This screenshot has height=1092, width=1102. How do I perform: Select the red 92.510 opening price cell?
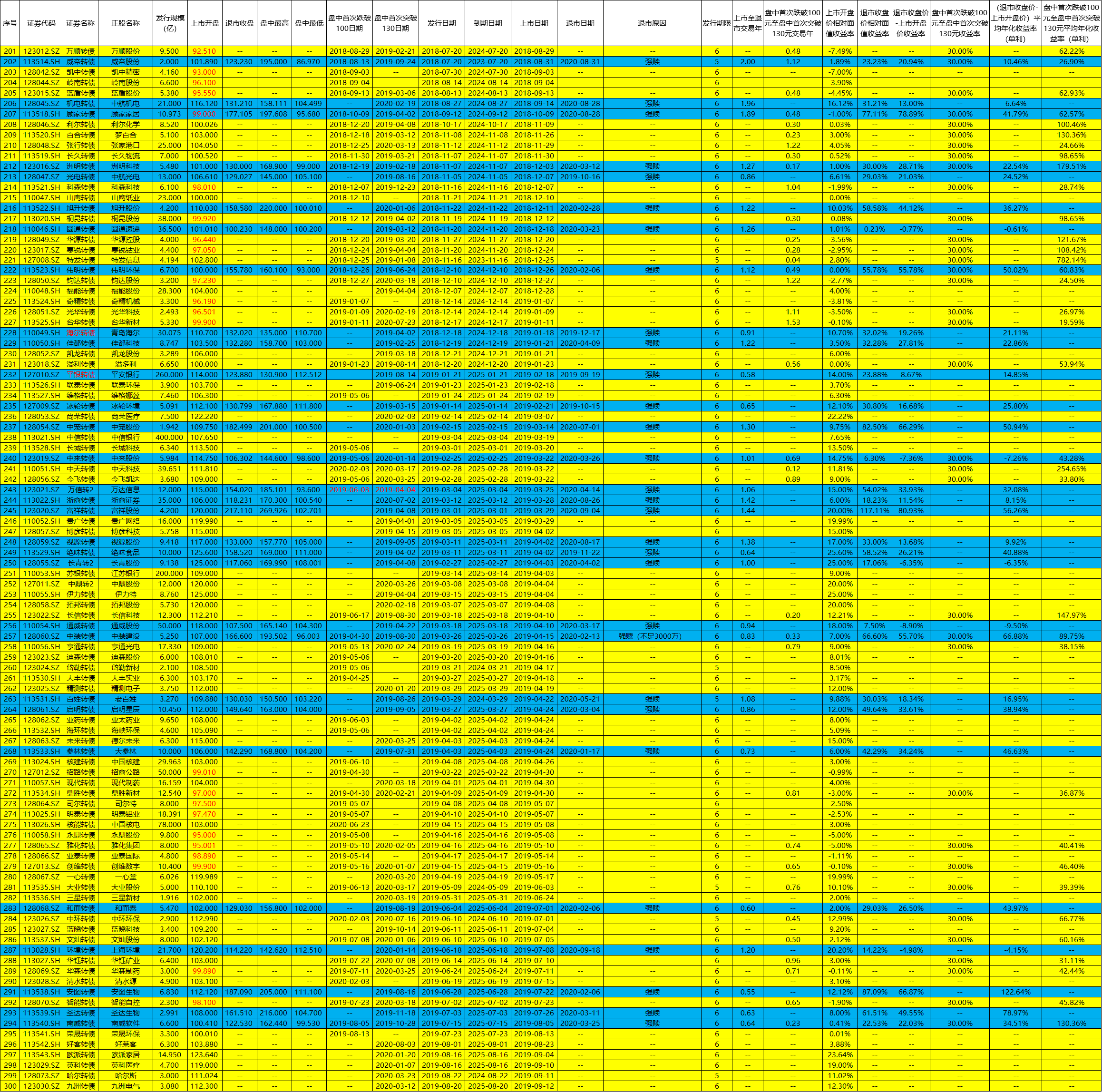pos(204,51)
